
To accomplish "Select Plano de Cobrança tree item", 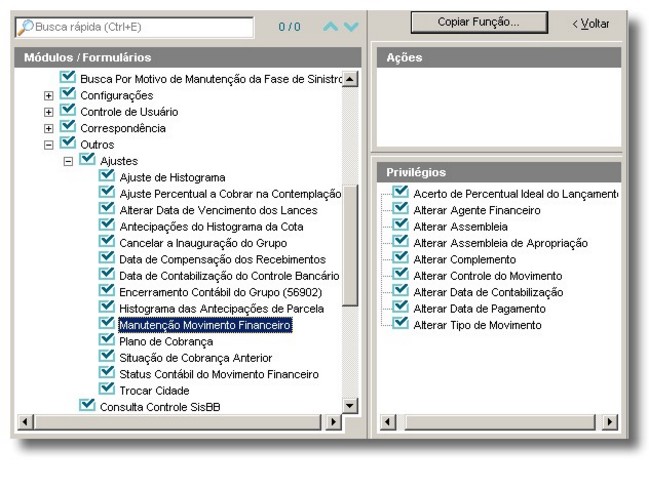I will point(166,342).
